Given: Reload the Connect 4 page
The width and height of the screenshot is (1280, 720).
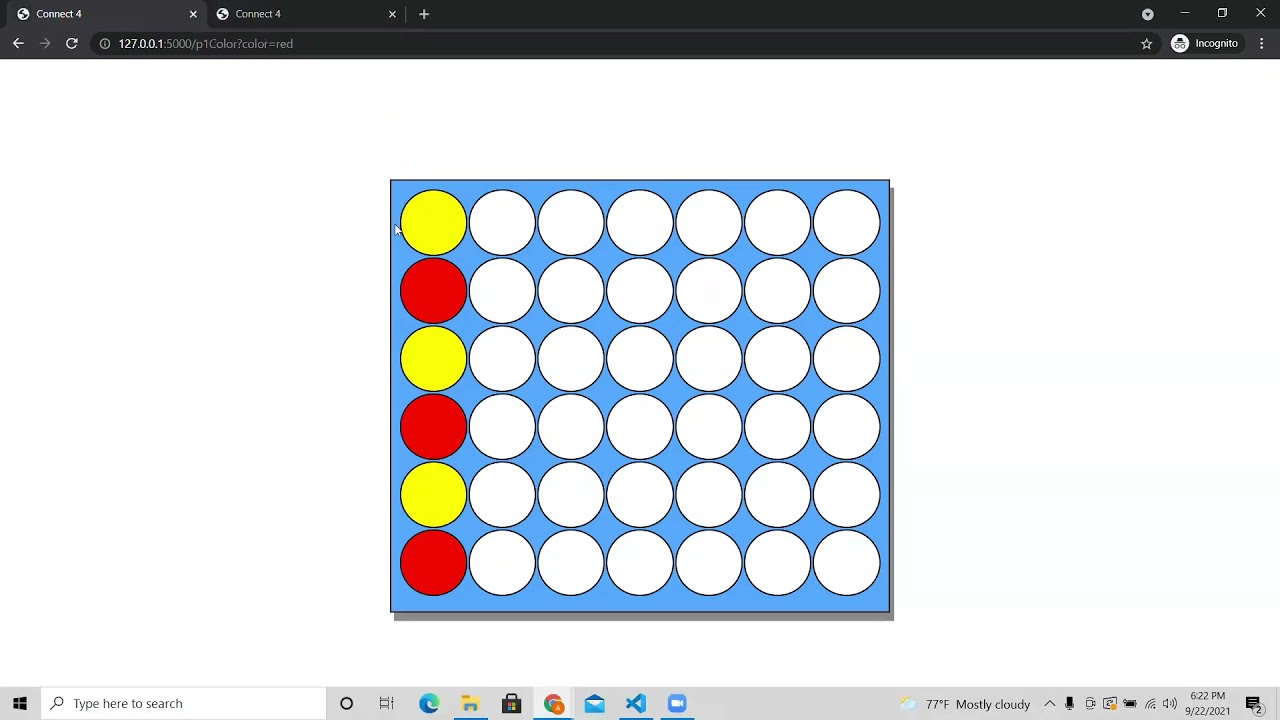Looking at the screenshot, I should (x=72, y=43).
